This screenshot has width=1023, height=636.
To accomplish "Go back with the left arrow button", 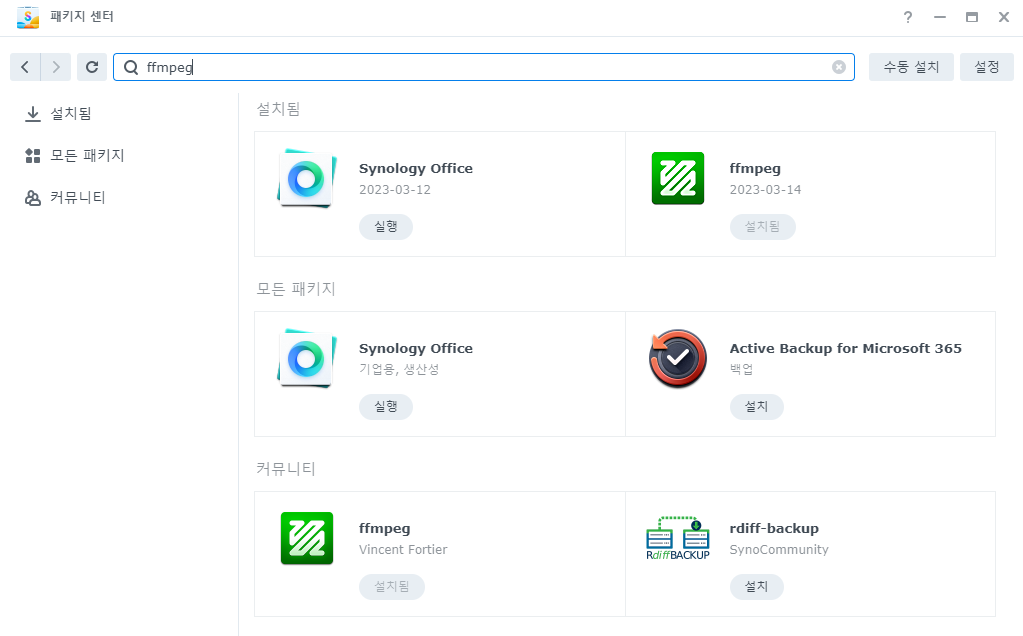I will (25, 67).
